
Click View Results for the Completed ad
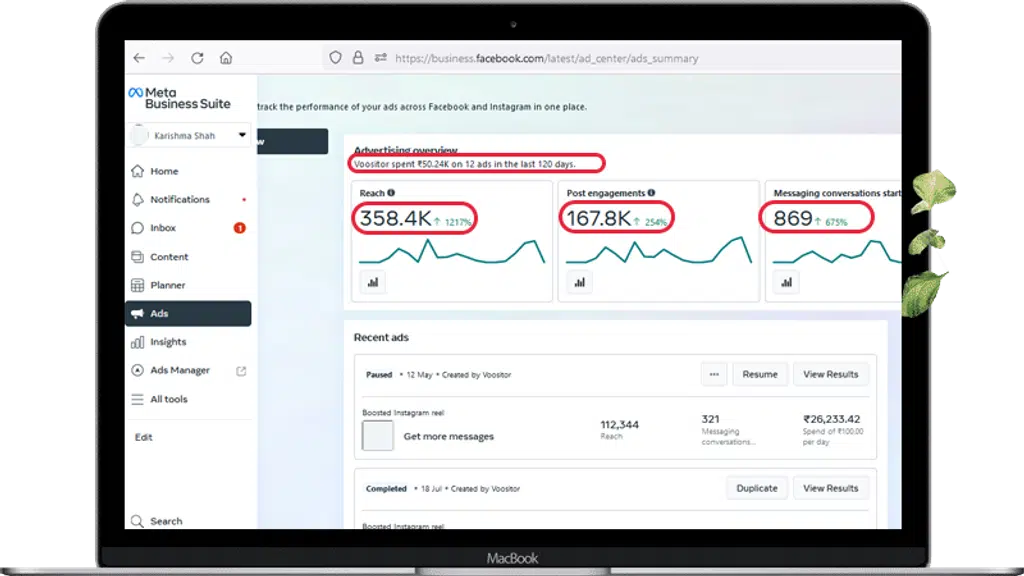pyautogui.click(x=831, y=488)
